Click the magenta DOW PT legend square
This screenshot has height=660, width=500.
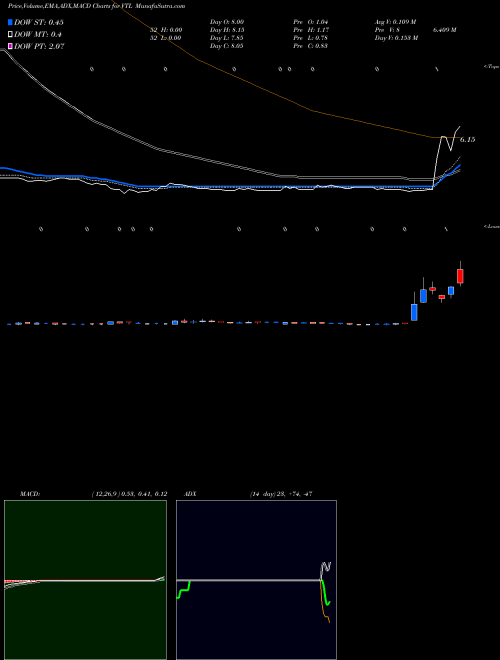10,46
